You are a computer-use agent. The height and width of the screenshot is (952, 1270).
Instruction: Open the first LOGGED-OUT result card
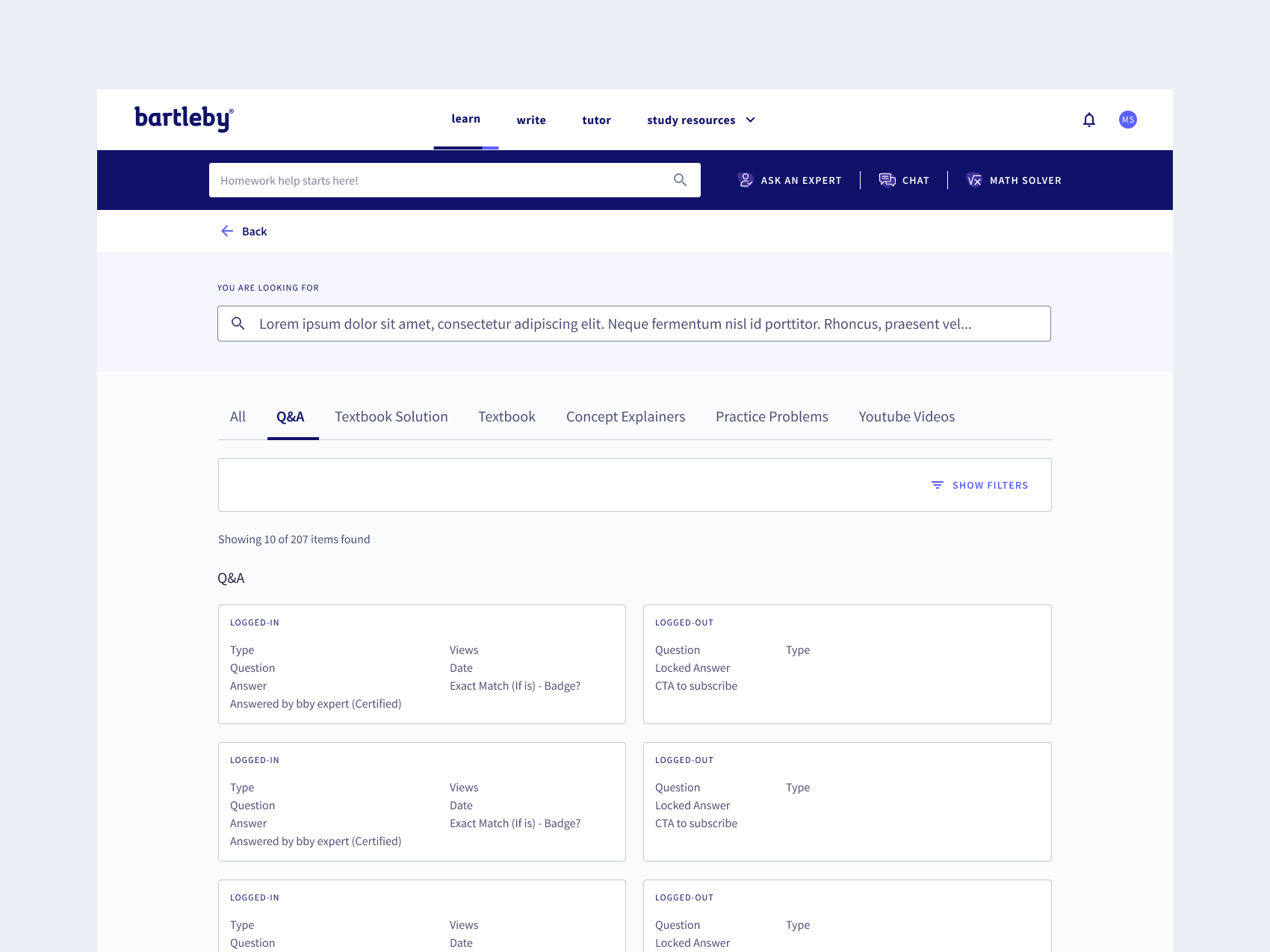click(847, 664)
